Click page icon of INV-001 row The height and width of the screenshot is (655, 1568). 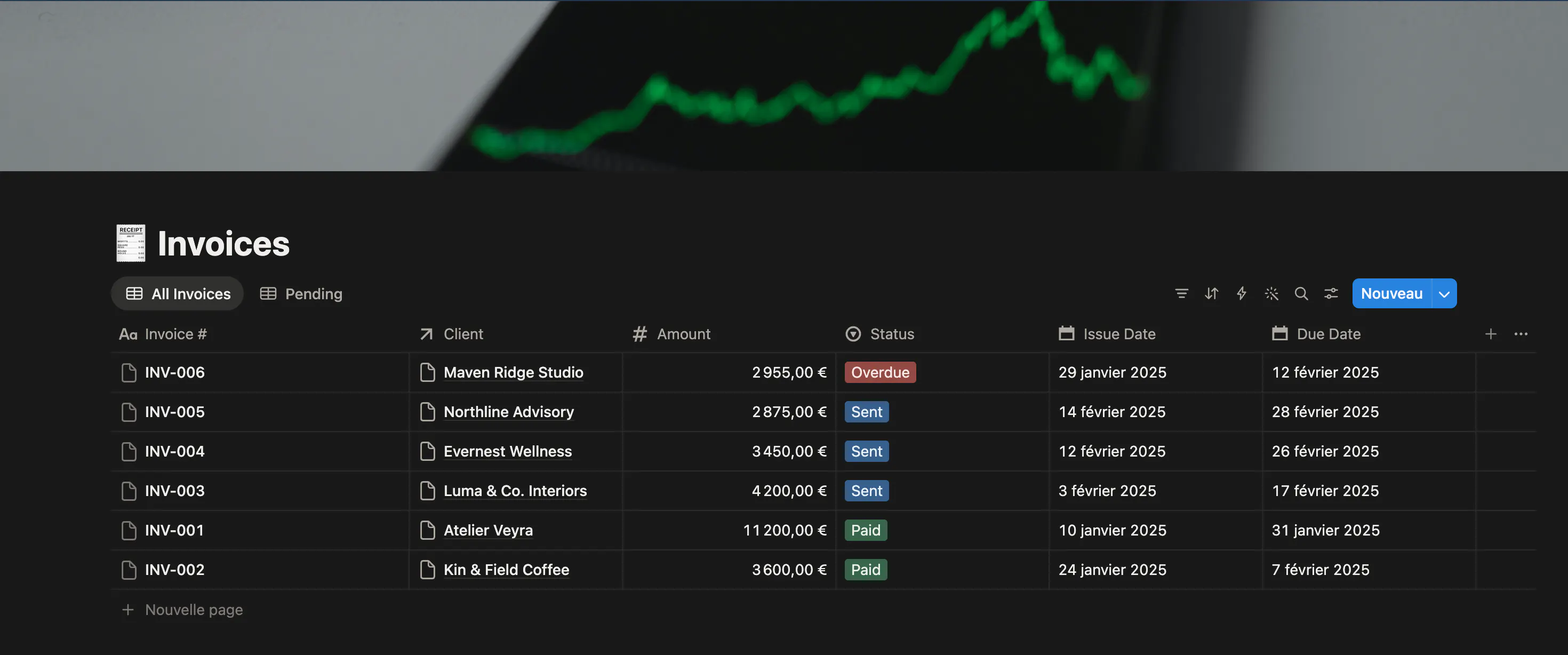(129, 530)
